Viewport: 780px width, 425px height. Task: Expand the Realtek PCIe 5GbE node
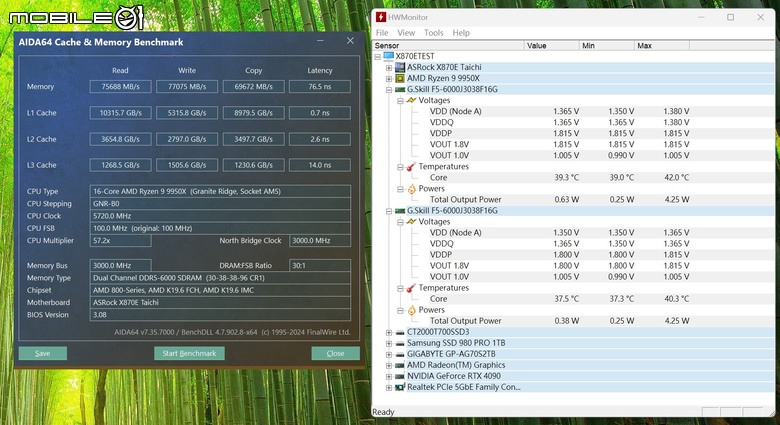coord(389,387)
